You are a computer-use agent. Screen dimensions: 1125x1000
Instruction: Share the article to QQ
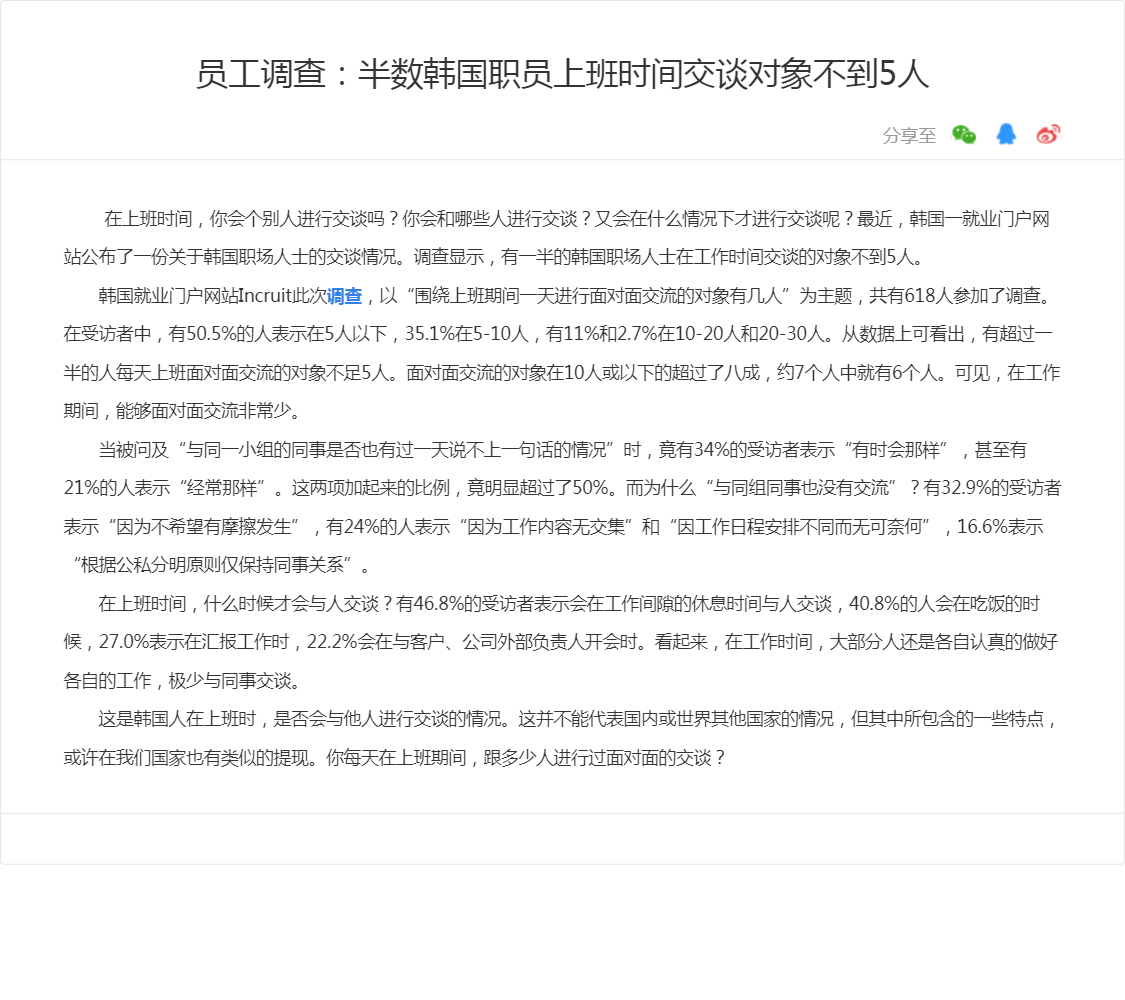[1006, 134]
